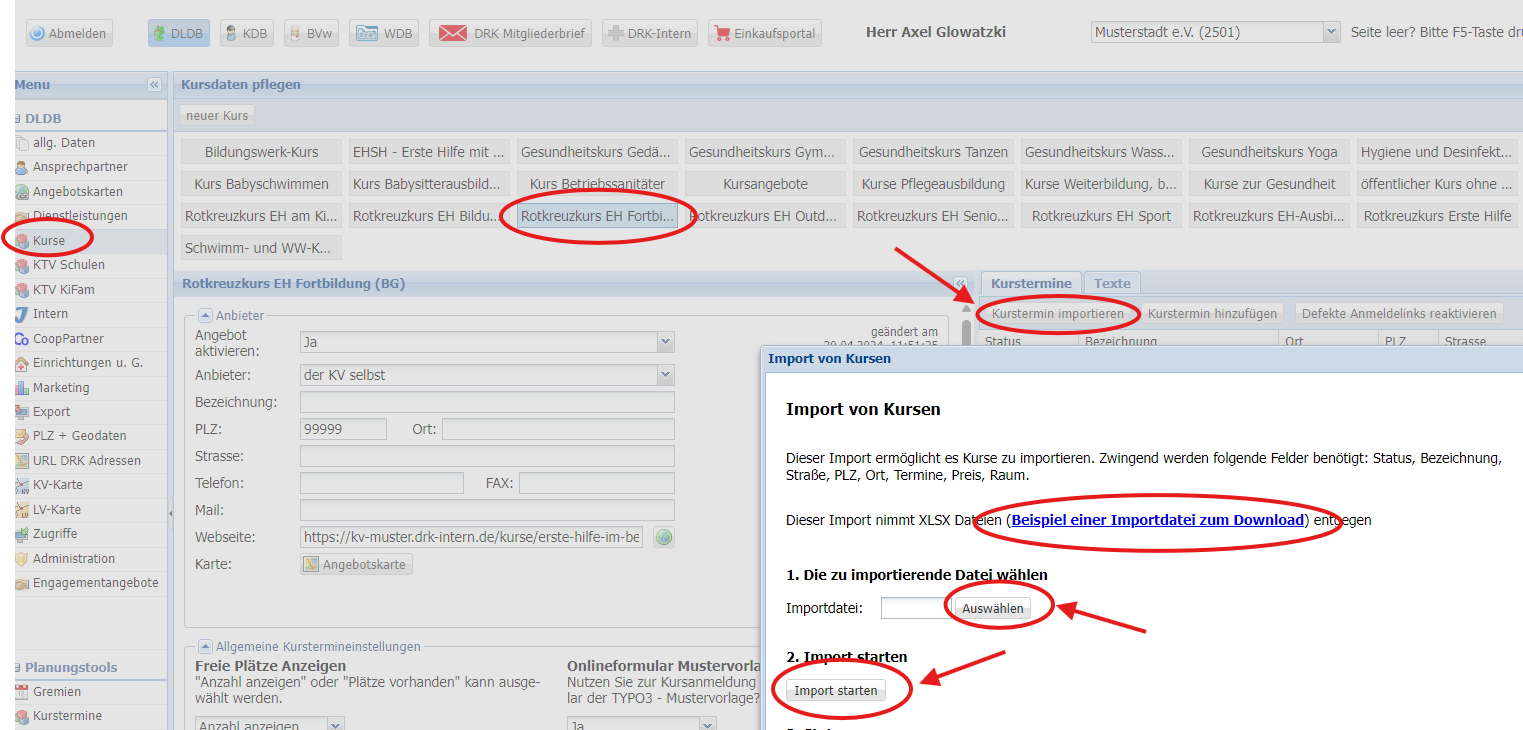Image resolution: width=1523 pixels, height=730 pixels.
Task: Open the Musterstadt e.V. organization dropdown
Action: (1330, 32)
